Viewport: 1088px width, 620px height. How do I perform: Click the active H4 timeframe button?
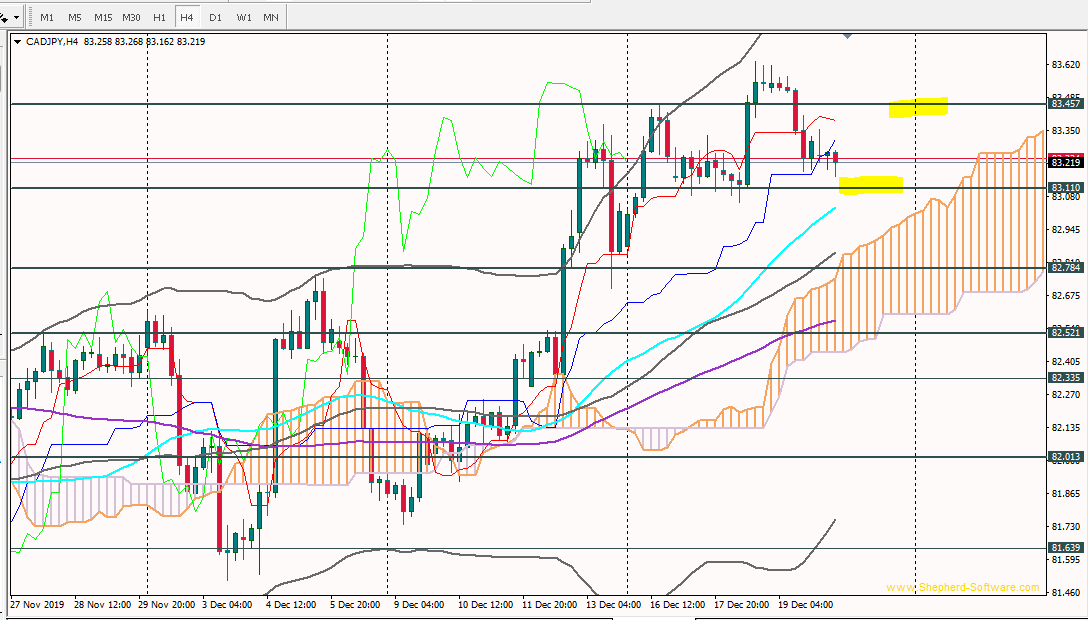pos(187,18)
